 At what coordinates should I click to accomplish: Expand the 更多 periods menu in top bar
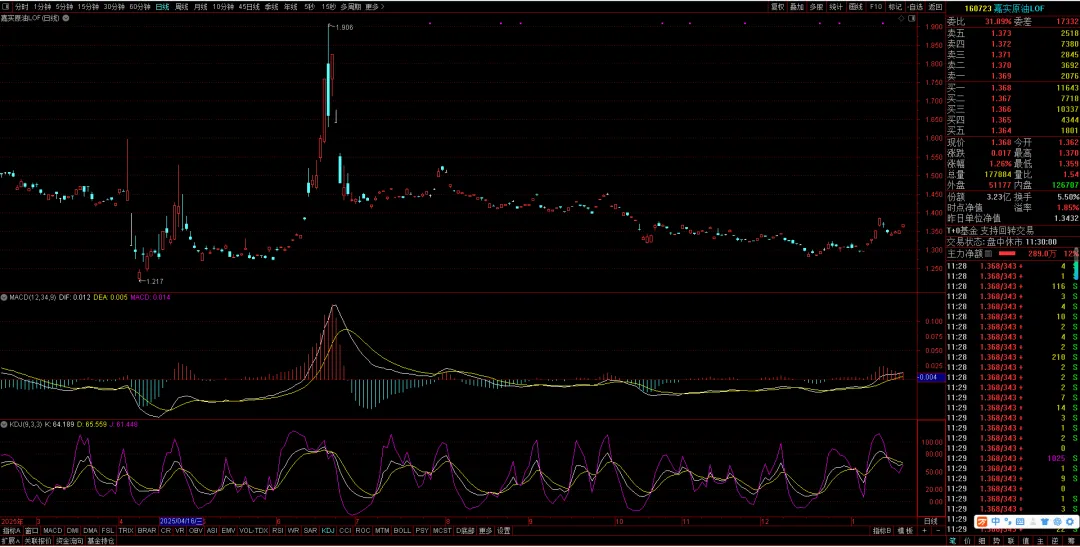pyautogui.click(x=375, y=6)
